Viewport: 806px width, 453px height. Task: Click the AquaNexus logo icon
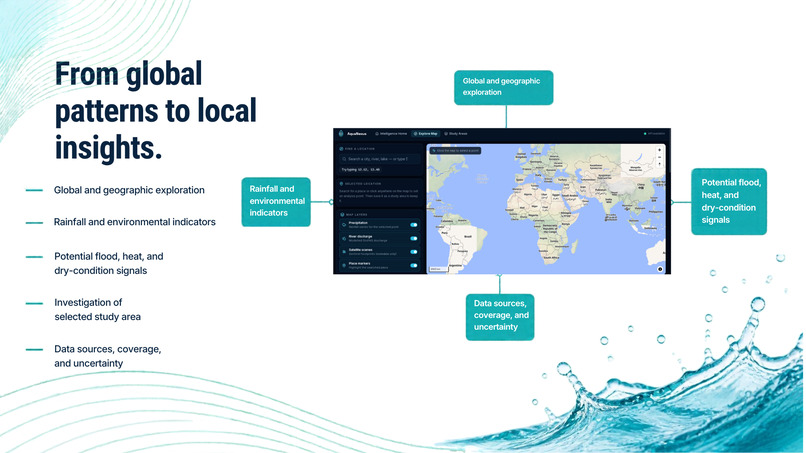pyautogui.click(x=341, y=134)
